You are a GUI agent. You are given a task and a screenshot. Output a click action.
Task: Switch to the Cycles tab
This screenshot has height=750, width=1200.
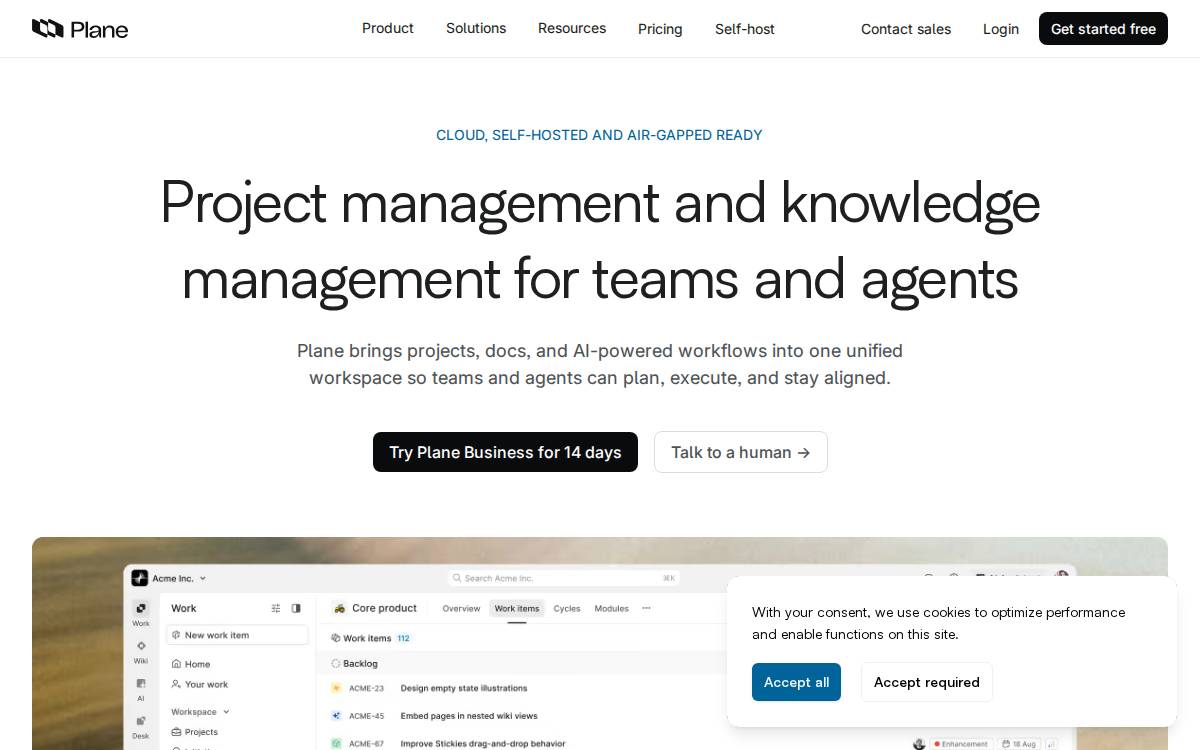[567, 608]
